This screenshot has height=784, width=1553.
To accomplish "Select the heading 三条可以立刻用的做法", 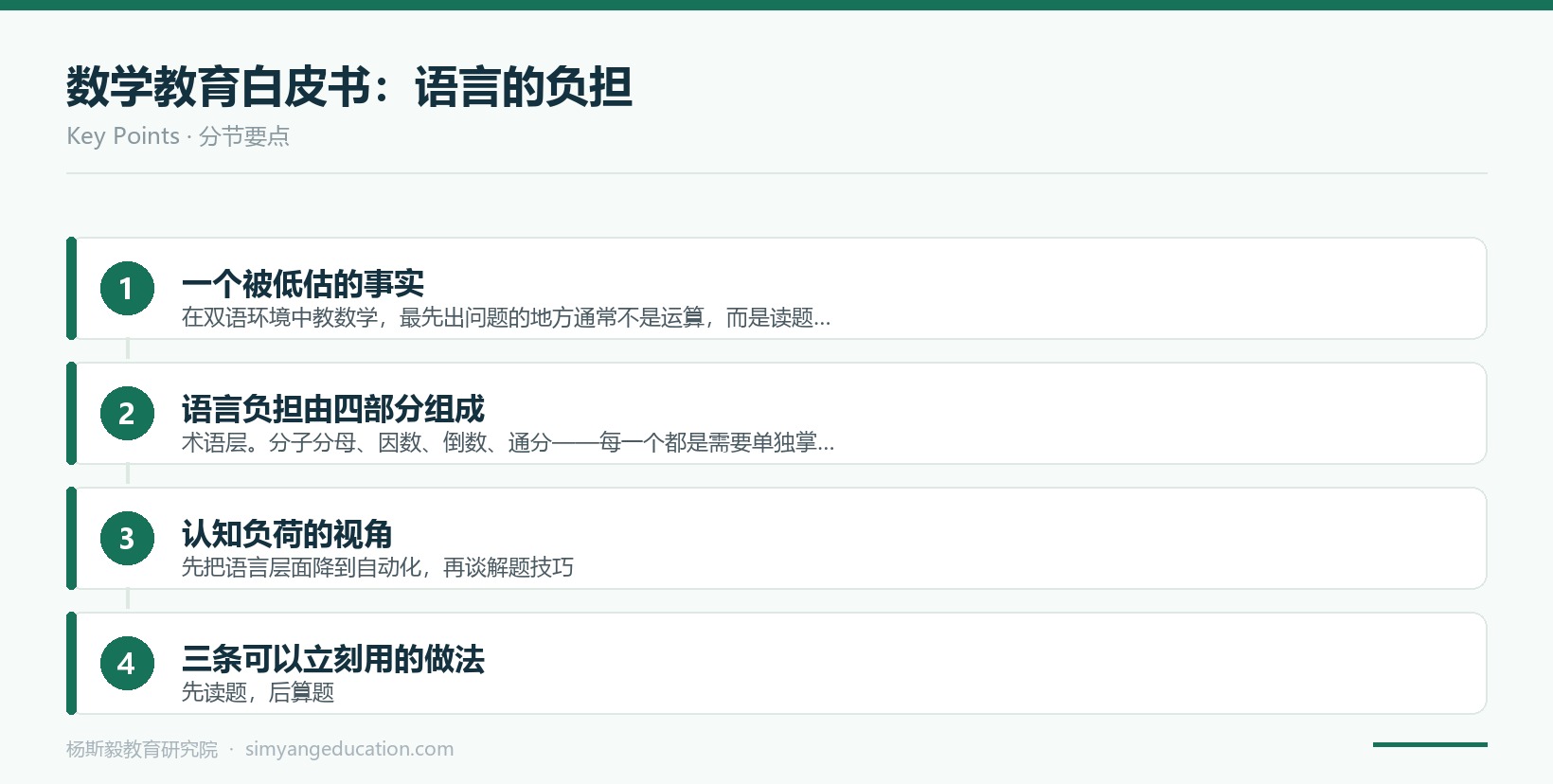I will 333,658.
